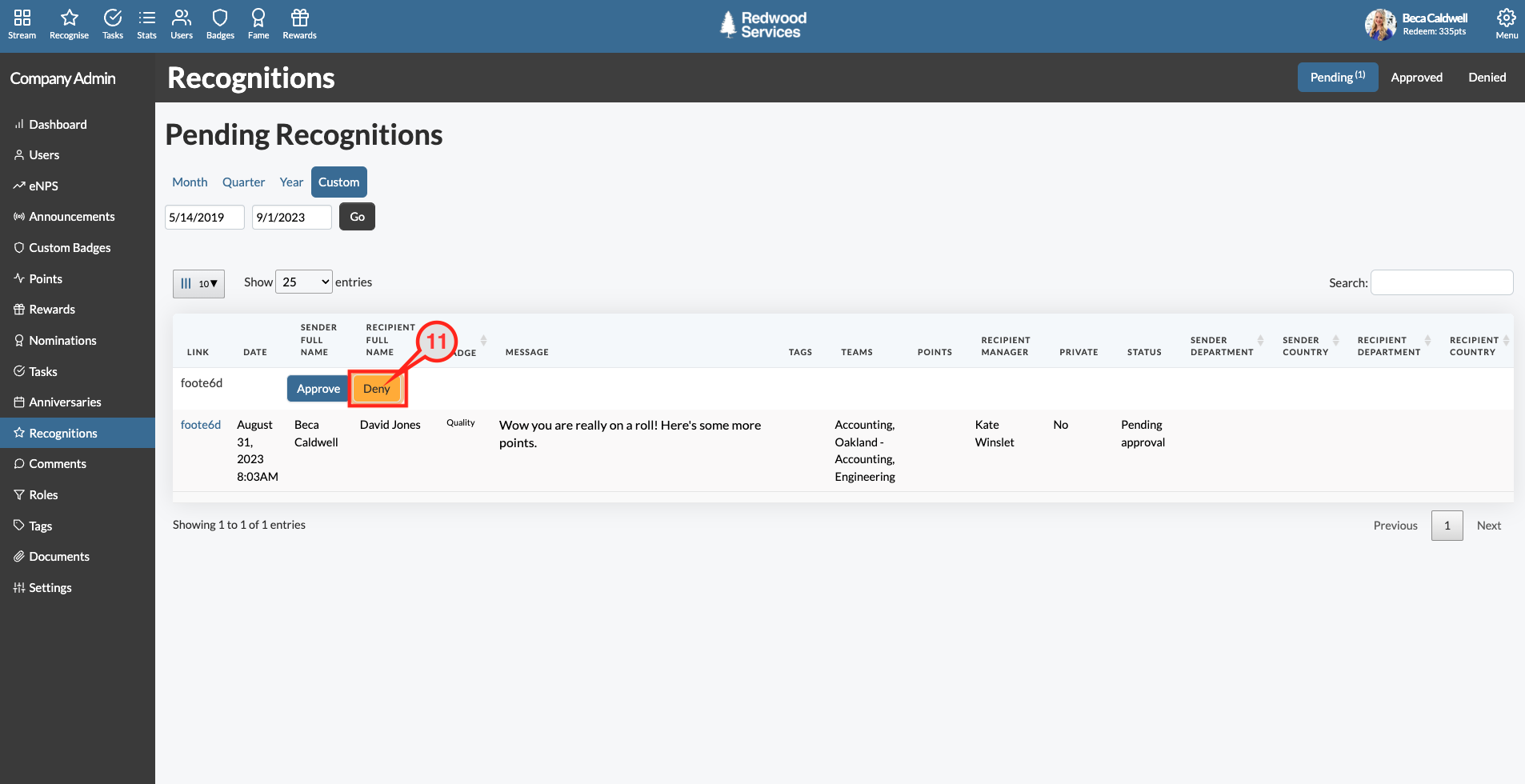Switch to the Denied tab
1525x784 pixels.
point(1486,77)
